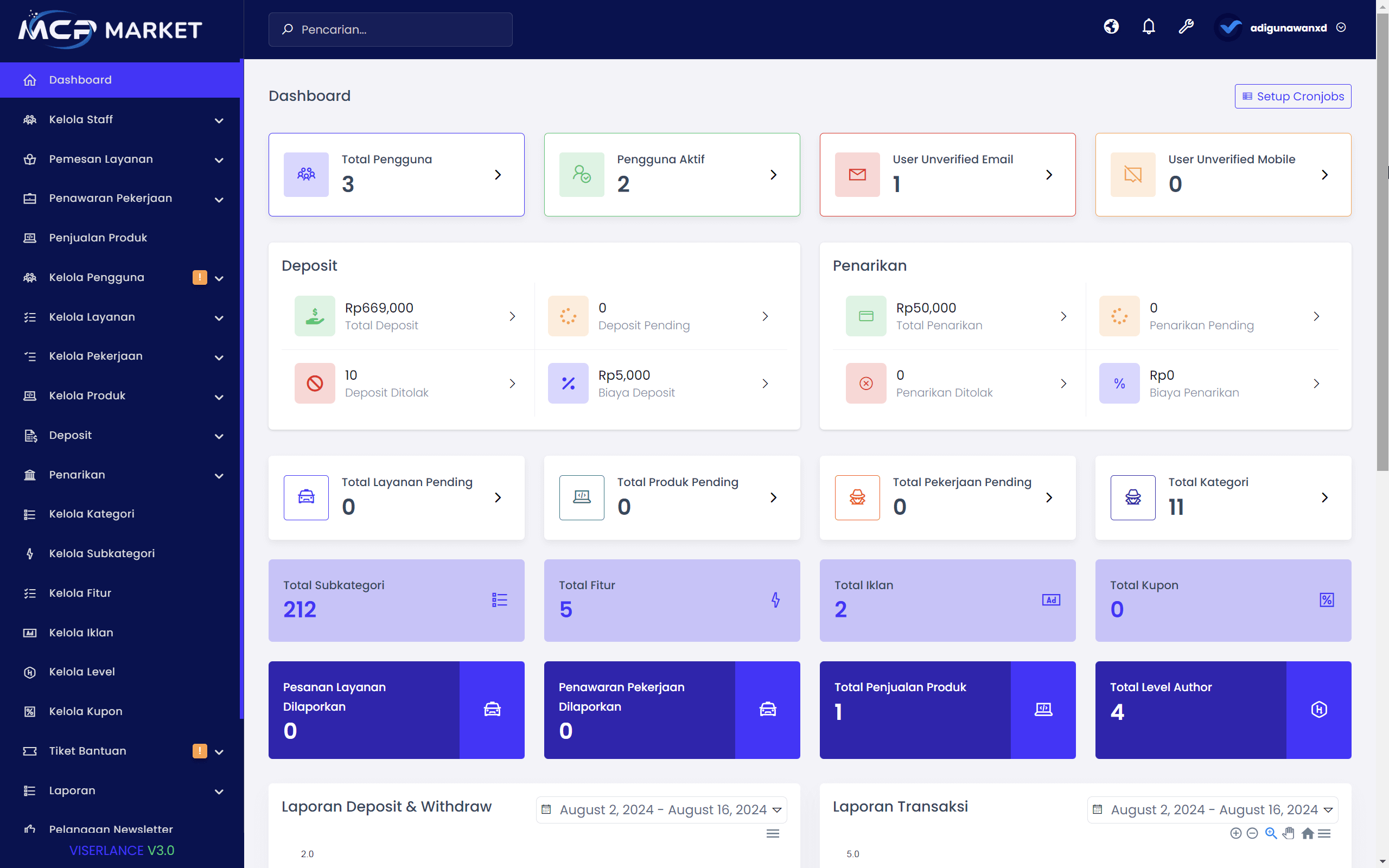Screen dimensions: 1389x868
Task: Click the Setup Cronjobs button
Action: (x=1292, y=96)
